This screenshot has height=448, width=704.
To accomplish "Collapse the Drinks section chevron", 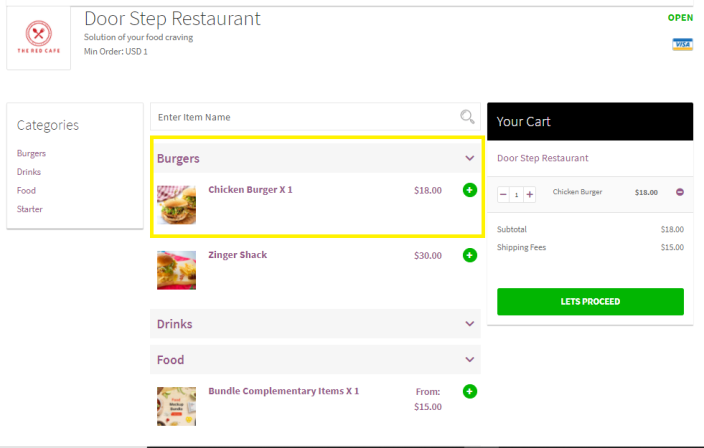I will 470,324.
